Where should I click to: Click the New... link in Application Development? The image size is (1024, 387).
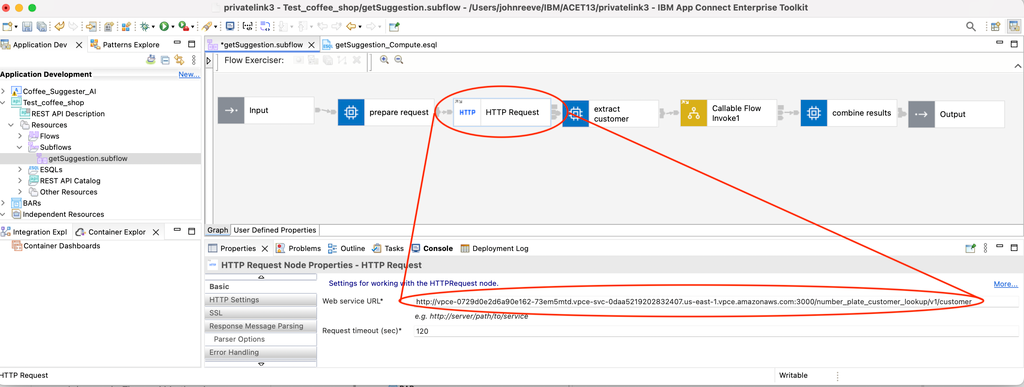(x=189, y=74)
